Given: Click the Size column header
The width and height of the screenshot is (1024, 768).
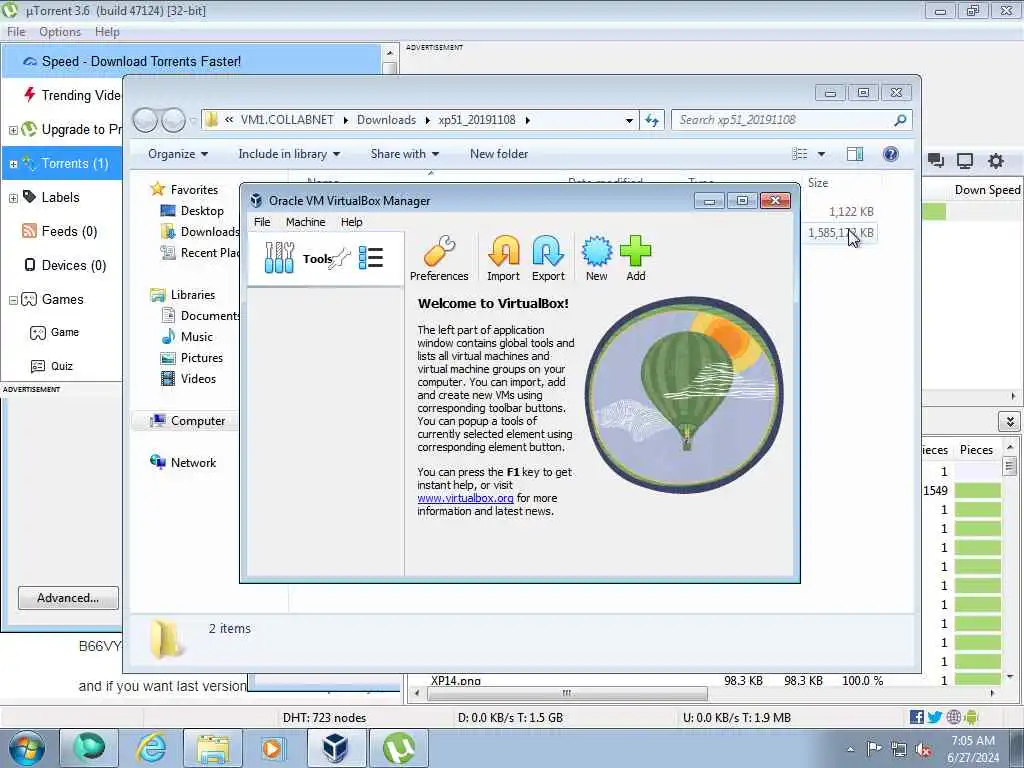Looking at the screenshot, I should click(x=818, y=184).
